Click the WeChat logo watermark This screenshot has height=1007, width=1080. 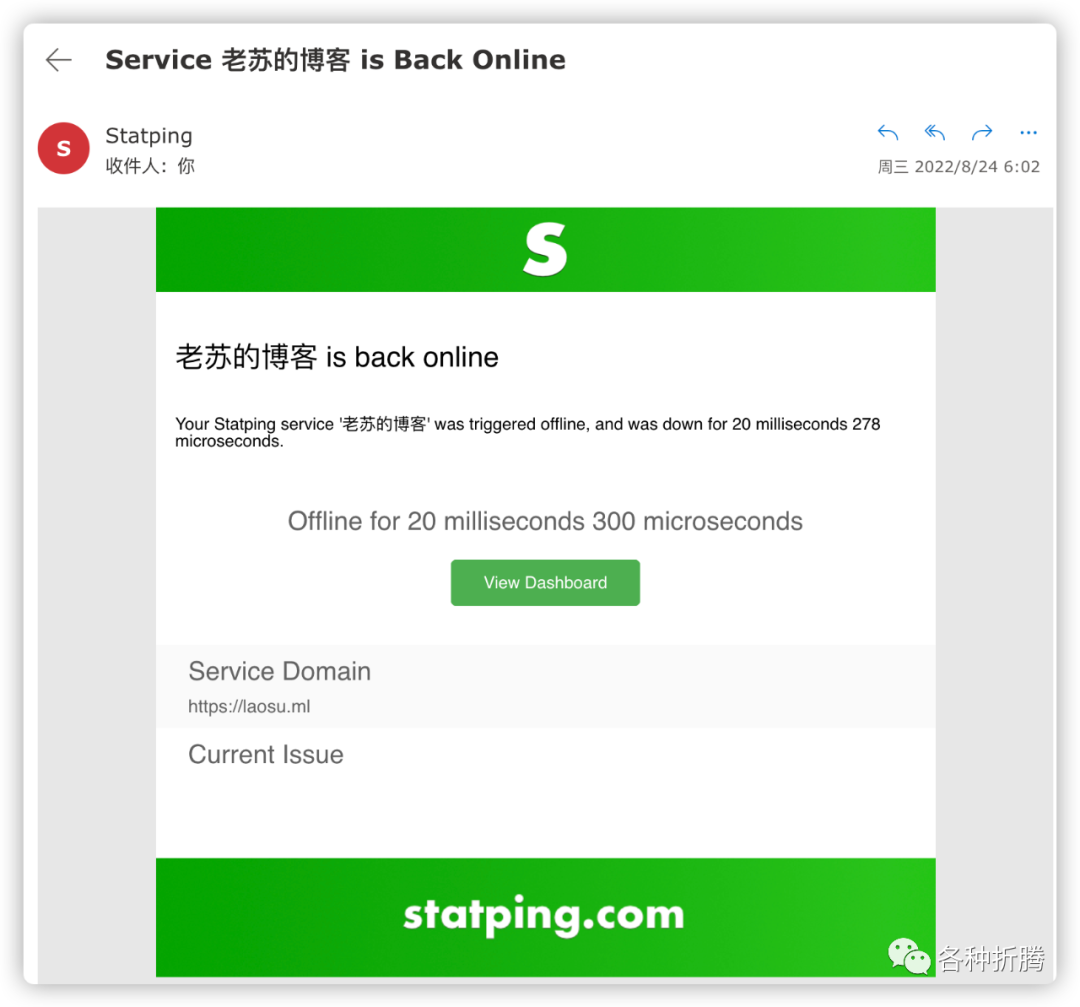[x=908, y=957]
